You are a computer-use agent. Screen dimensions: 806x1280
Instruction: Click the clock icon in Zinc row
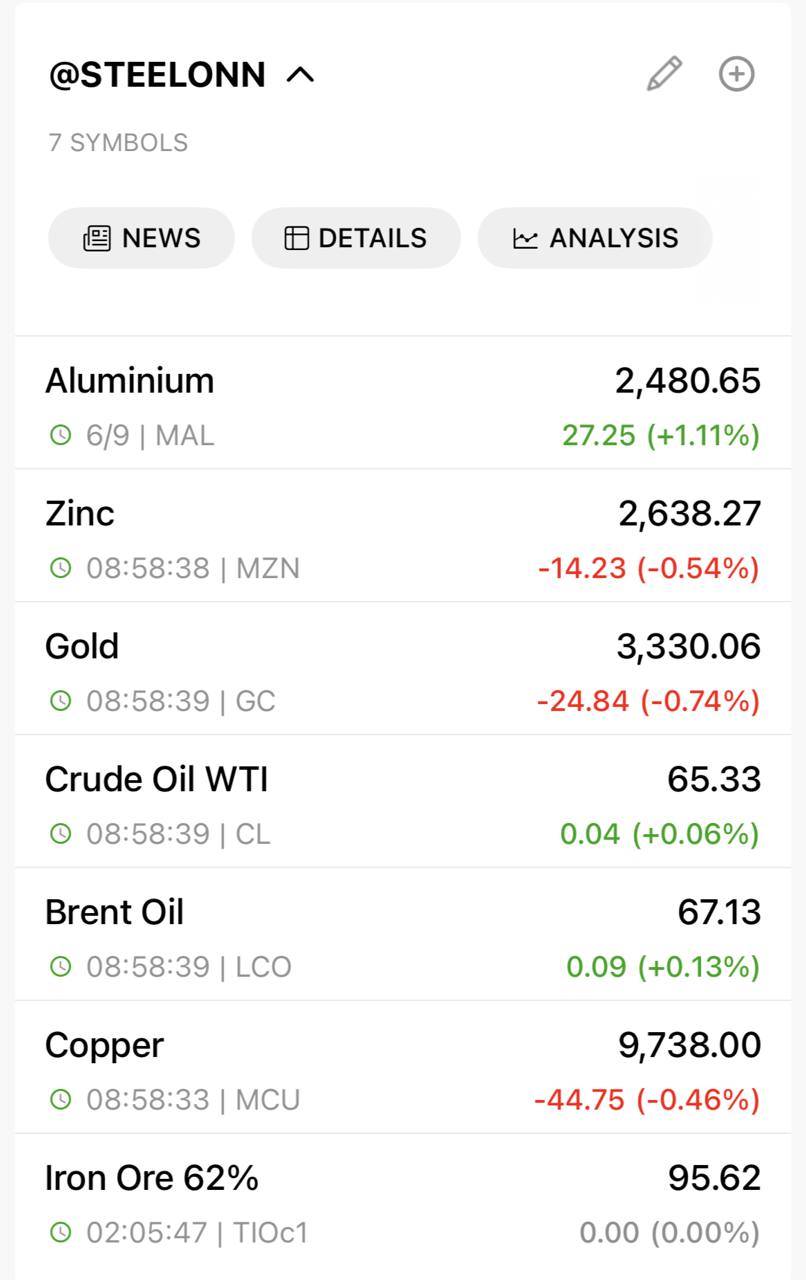tap(61, 568)
